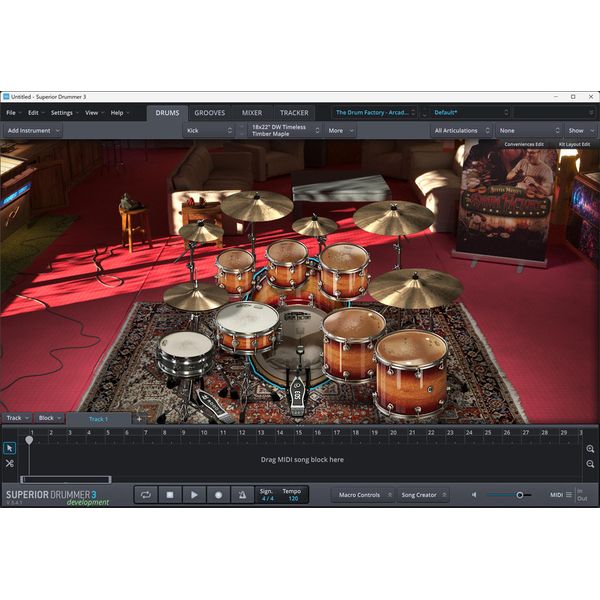Viewport: 600px width, 600px height.
Task: Click the kick drum pedal
Action: pos(297,398)
